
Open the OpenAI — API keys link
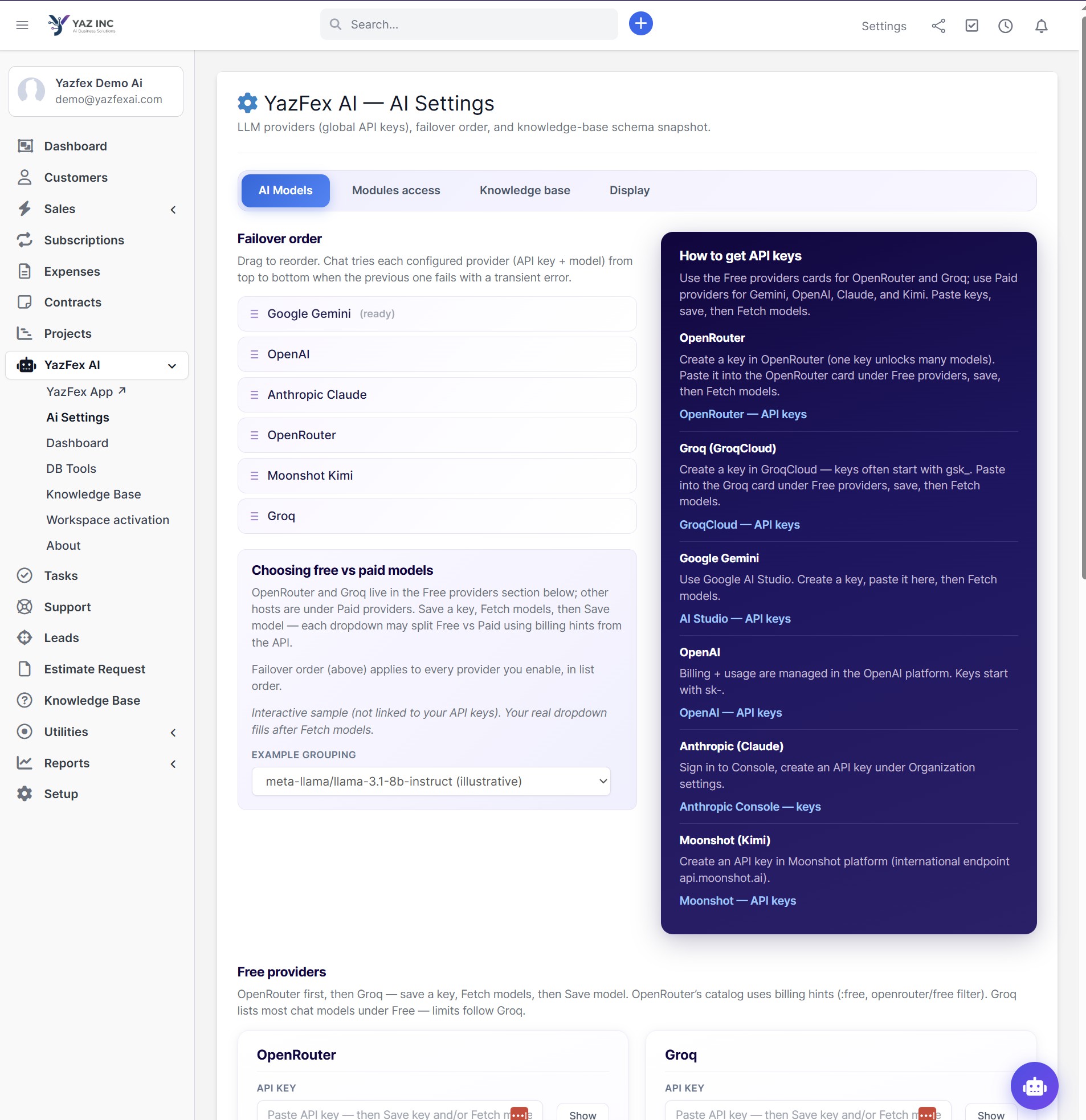click(730, 713)
